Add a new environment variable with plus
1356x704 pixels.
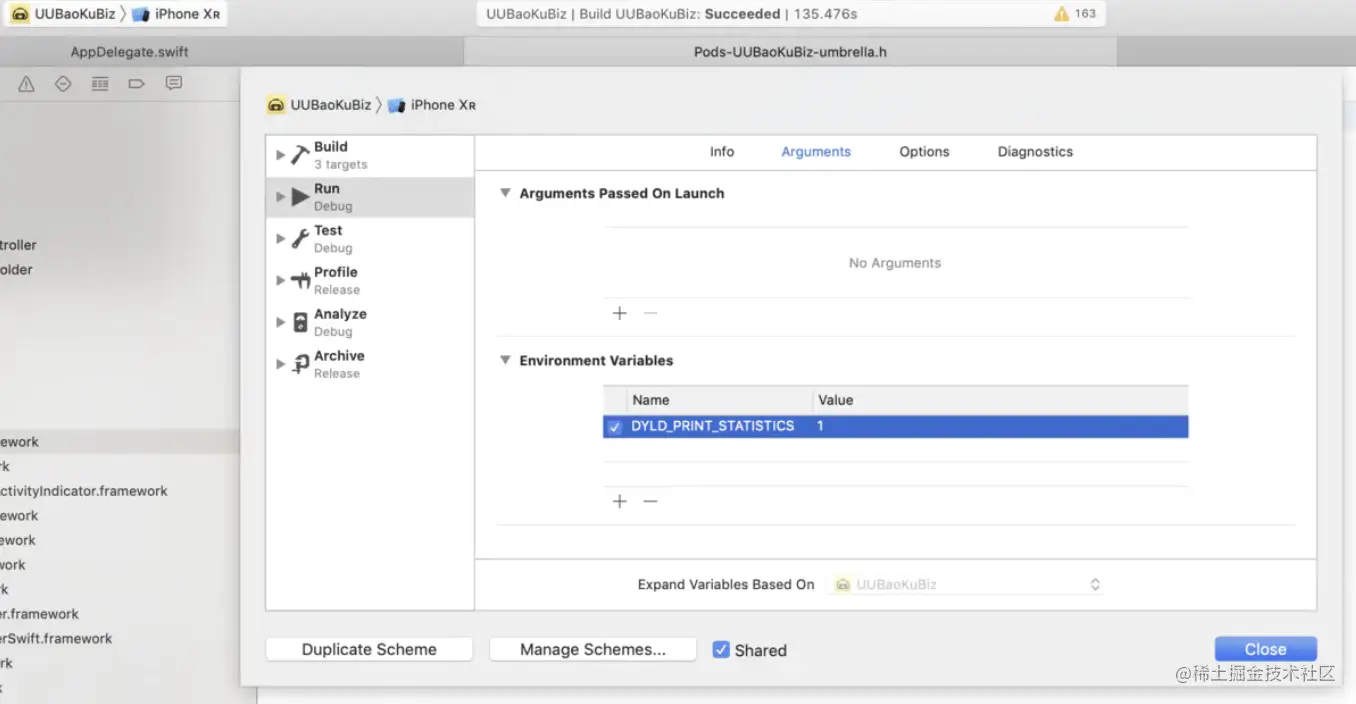point(619,501)
